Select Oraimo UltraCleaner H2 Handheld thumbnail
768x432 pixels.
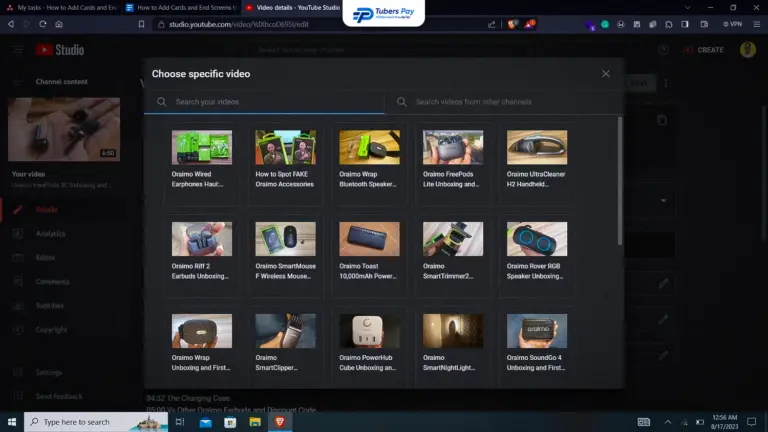click(x=537, y=147)
